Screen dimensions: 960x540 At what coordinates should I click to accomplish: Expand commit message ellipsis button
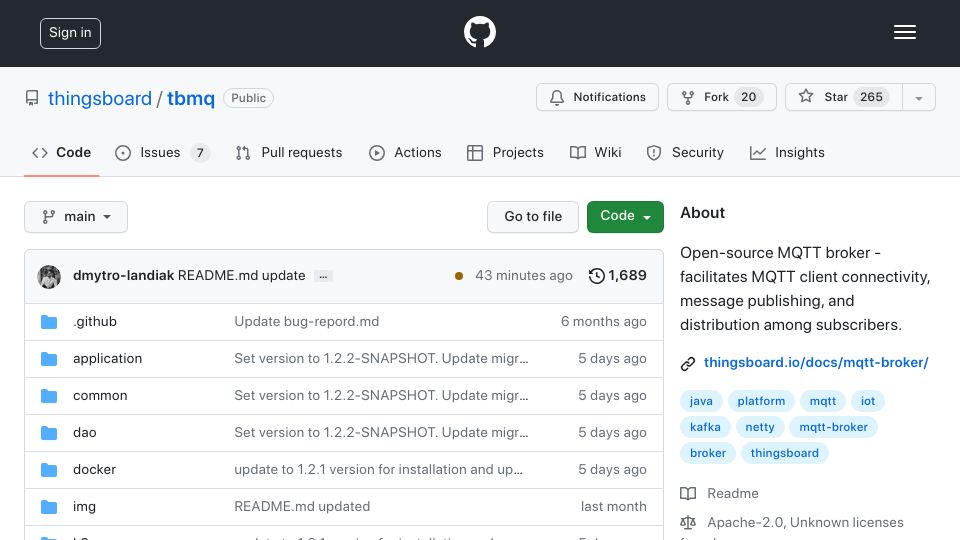pos(323,276)
